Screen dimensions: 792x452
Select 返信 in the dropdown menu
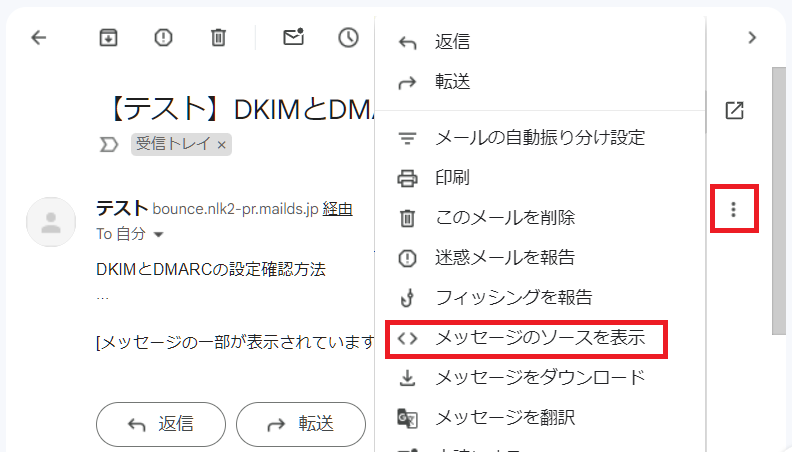point(540,41)
